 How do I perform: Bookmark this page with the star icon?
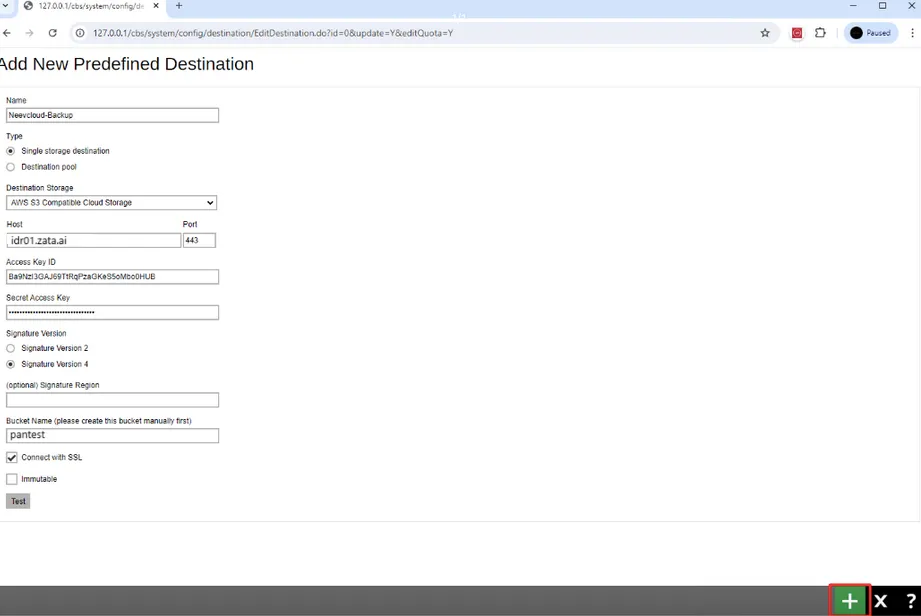click(765, 33)
